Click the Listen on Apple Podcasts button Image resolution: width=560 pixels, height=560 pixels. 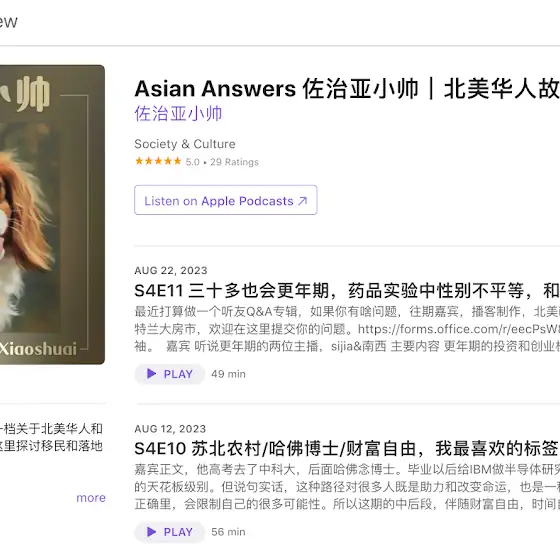pyautogui.click(x=225, y=200)
